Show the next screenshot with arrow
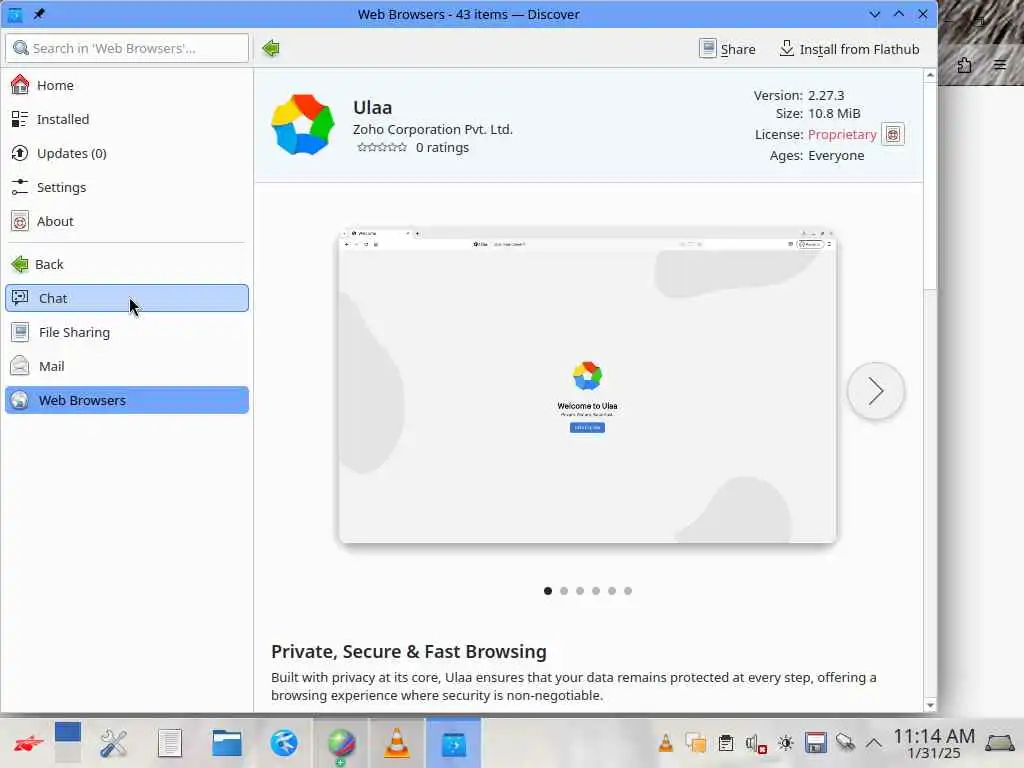This screenshot has height=768, width=1024. pyautogui.click(x=876, y=391)
